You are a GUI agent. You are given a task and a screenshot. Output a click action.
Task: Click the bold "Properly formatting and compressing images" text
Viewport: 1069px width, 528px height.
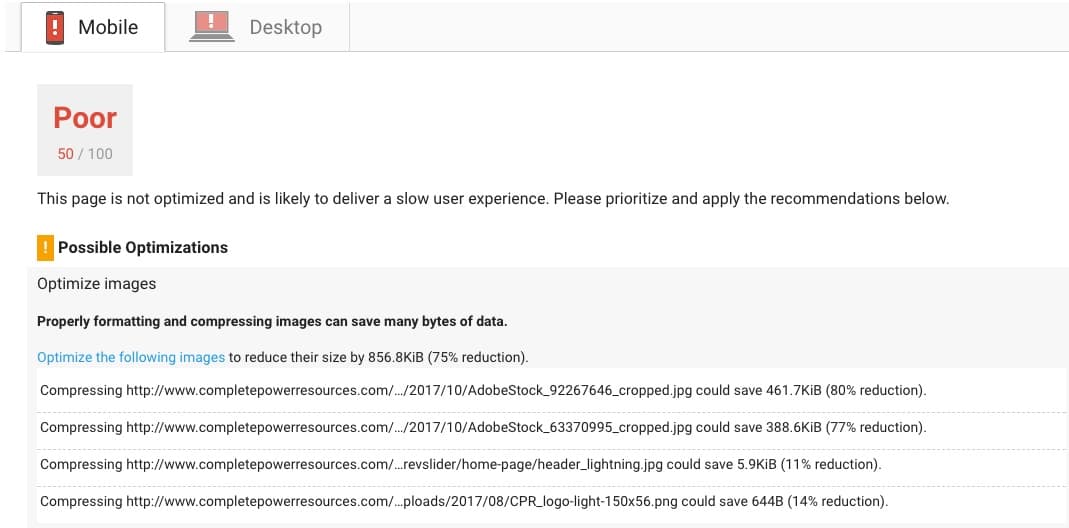tap(272, 321)
